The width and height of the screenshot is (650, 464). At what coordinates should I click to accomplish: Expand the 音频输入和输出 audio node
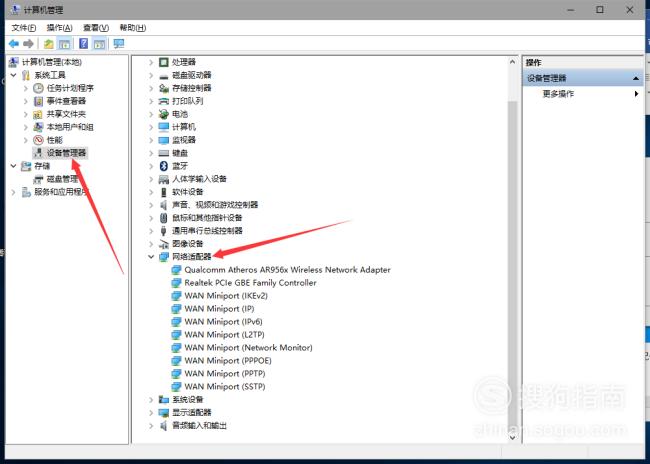[x=151, y=425]
